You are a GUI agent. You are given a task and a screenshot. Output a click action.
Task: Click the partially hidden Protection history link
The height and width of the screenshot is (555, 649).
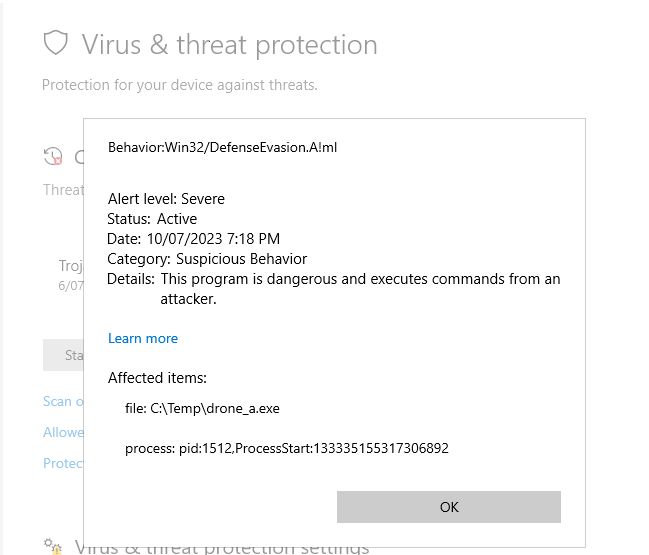click(x=63, y=463)
